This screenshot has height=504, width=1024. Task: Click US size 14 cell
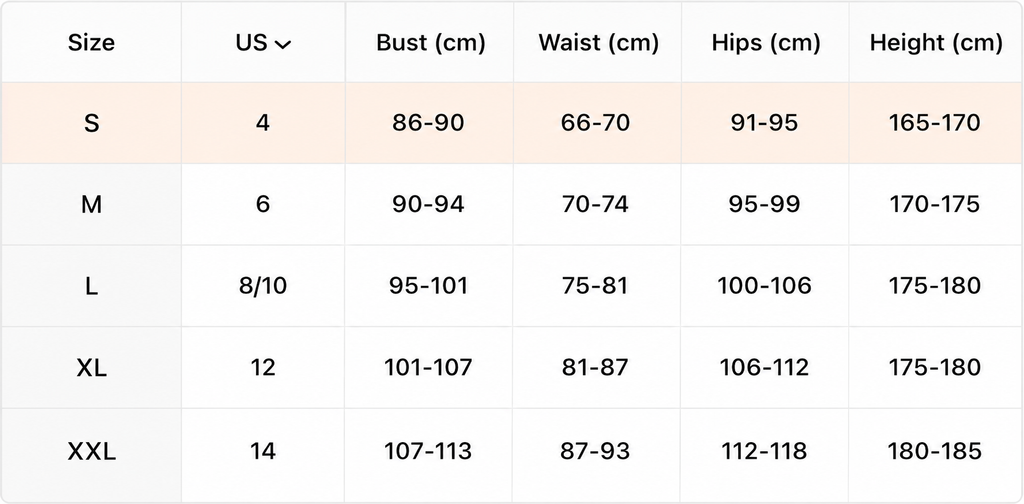tap(263, 451)
